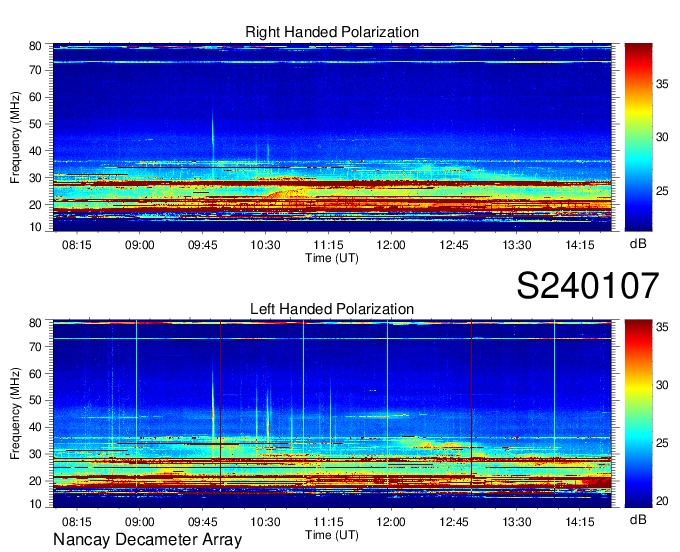Click 80 MHz tick on Right Handed plot

35,46
